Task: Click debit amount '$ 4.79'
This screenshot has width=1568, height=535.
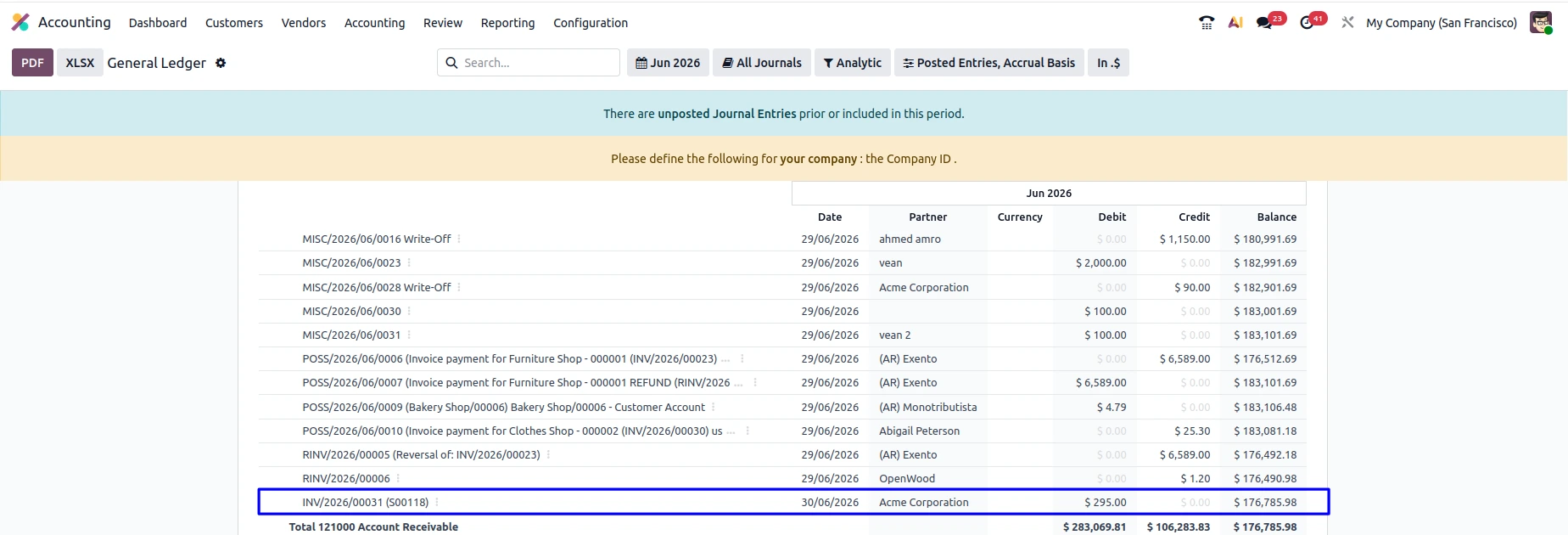Action: 1112,408
